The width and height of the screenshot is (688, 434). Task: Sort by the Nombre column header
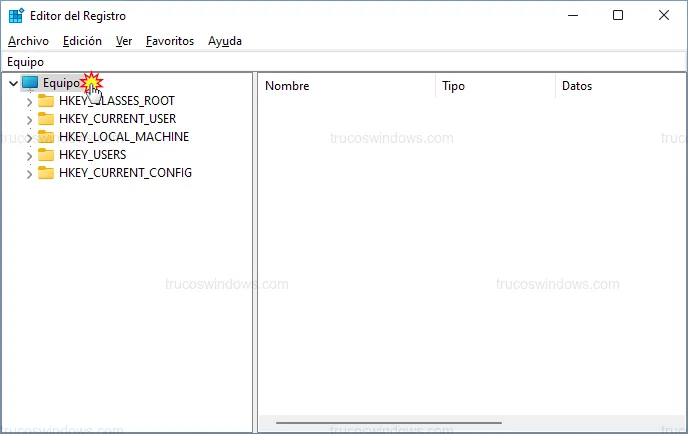[x=345, y=86]
